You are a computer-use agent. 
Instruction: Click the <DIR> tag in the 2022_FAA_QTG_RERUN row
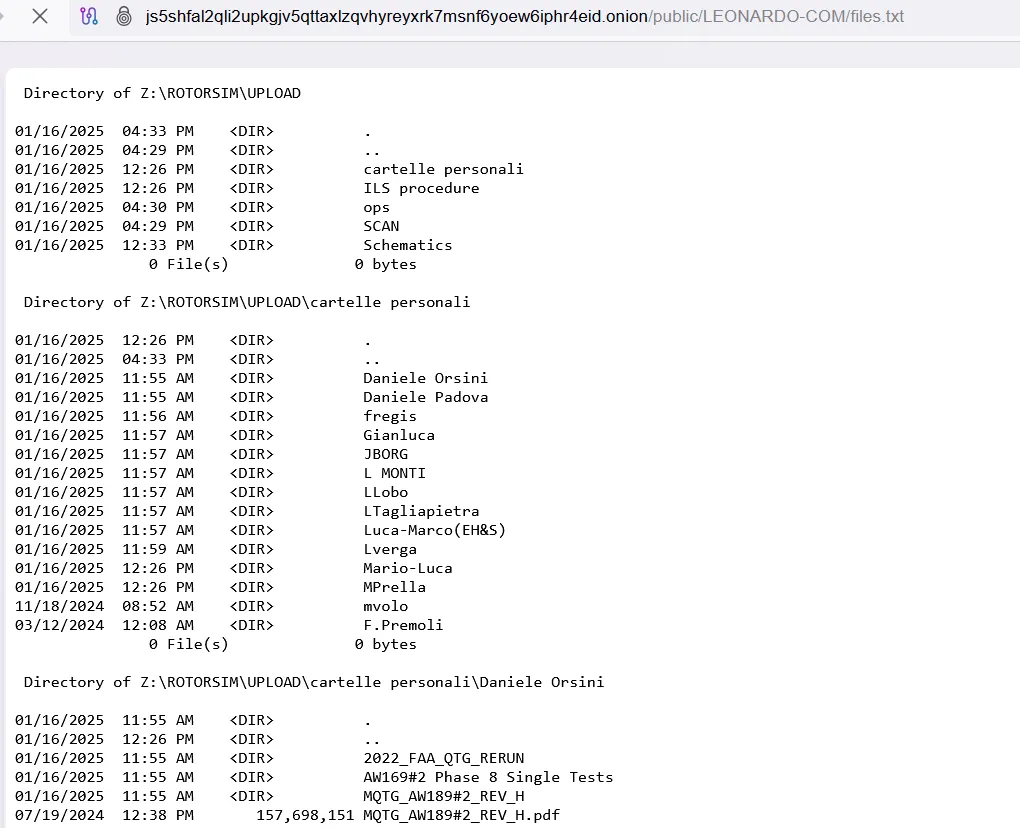pos(252,758)
